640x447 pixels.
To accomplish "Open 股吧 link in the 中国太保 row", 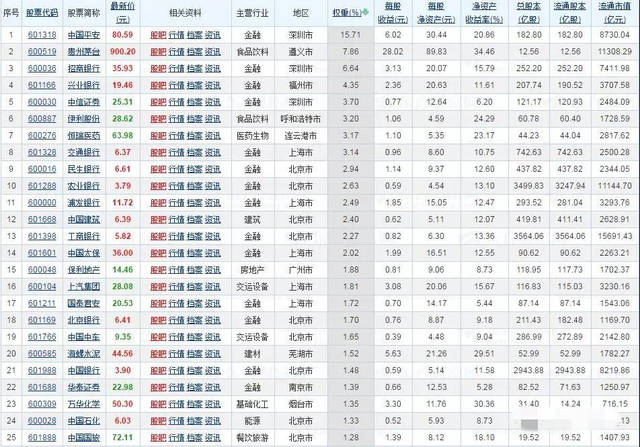I will (158, 253).
